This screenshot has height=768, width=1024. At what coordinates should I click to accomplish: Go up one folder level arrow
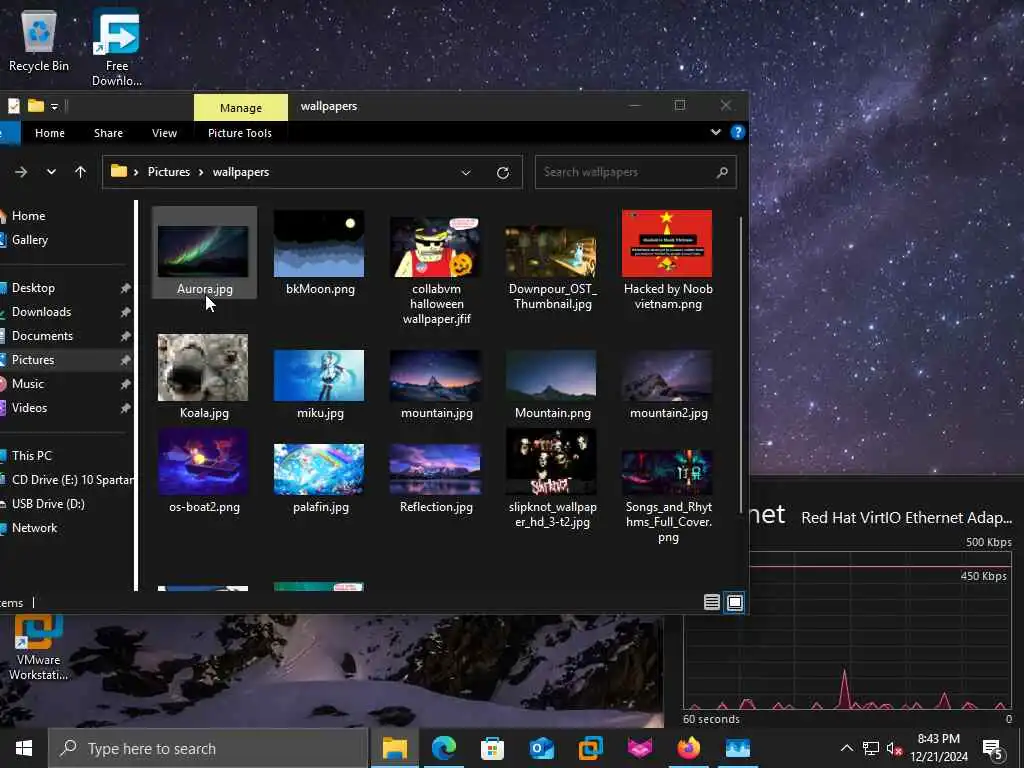[80, 172]
